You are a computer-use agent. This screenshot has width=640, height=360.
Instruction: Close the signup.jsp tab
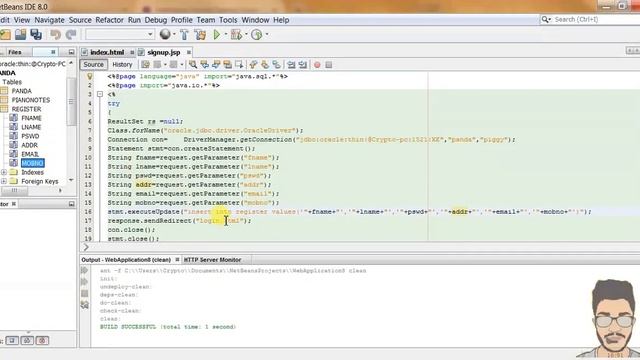pyautogui.click(x=189, y=52)
